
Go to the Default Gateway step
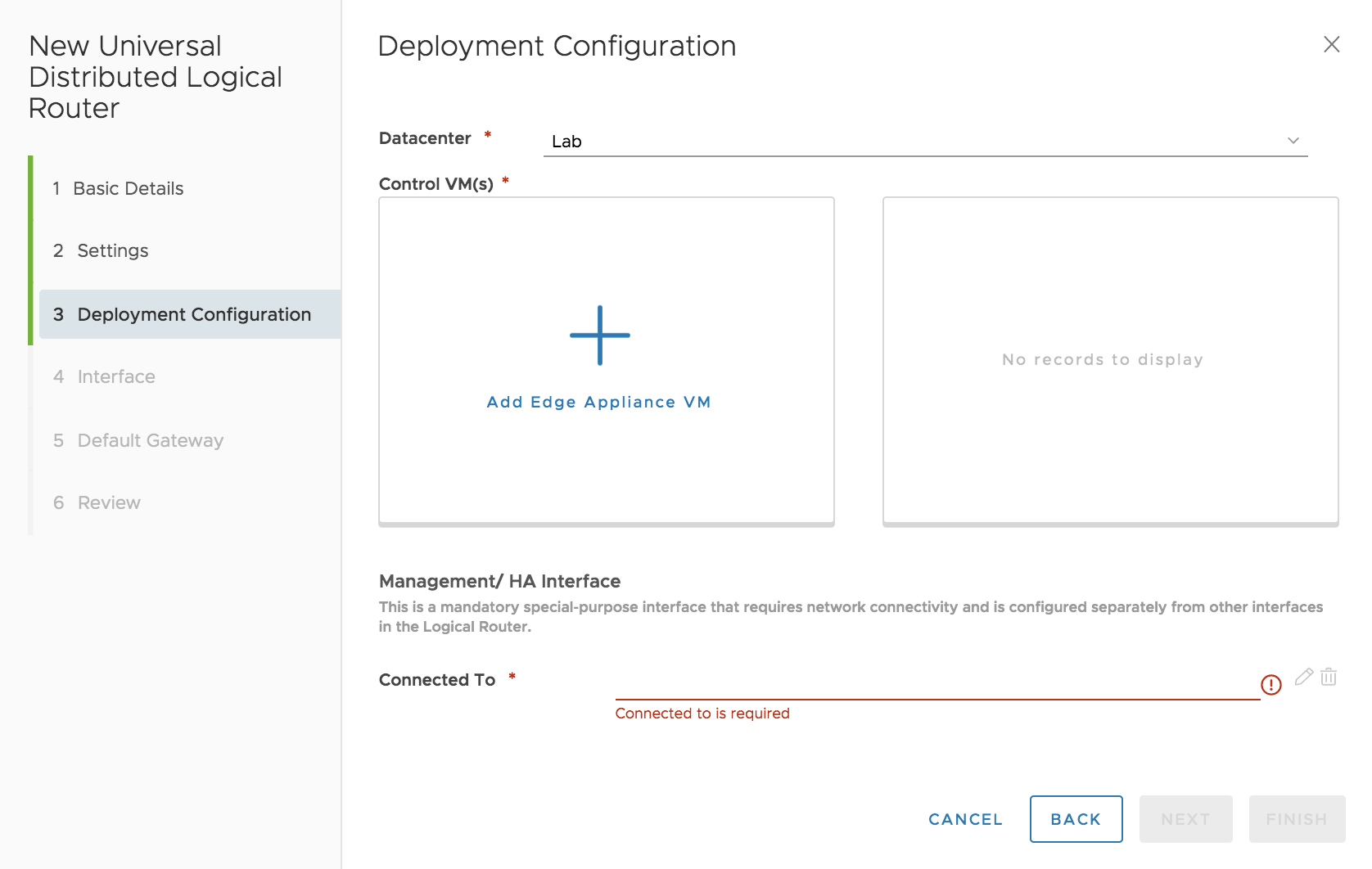click(x=150, y=440)
